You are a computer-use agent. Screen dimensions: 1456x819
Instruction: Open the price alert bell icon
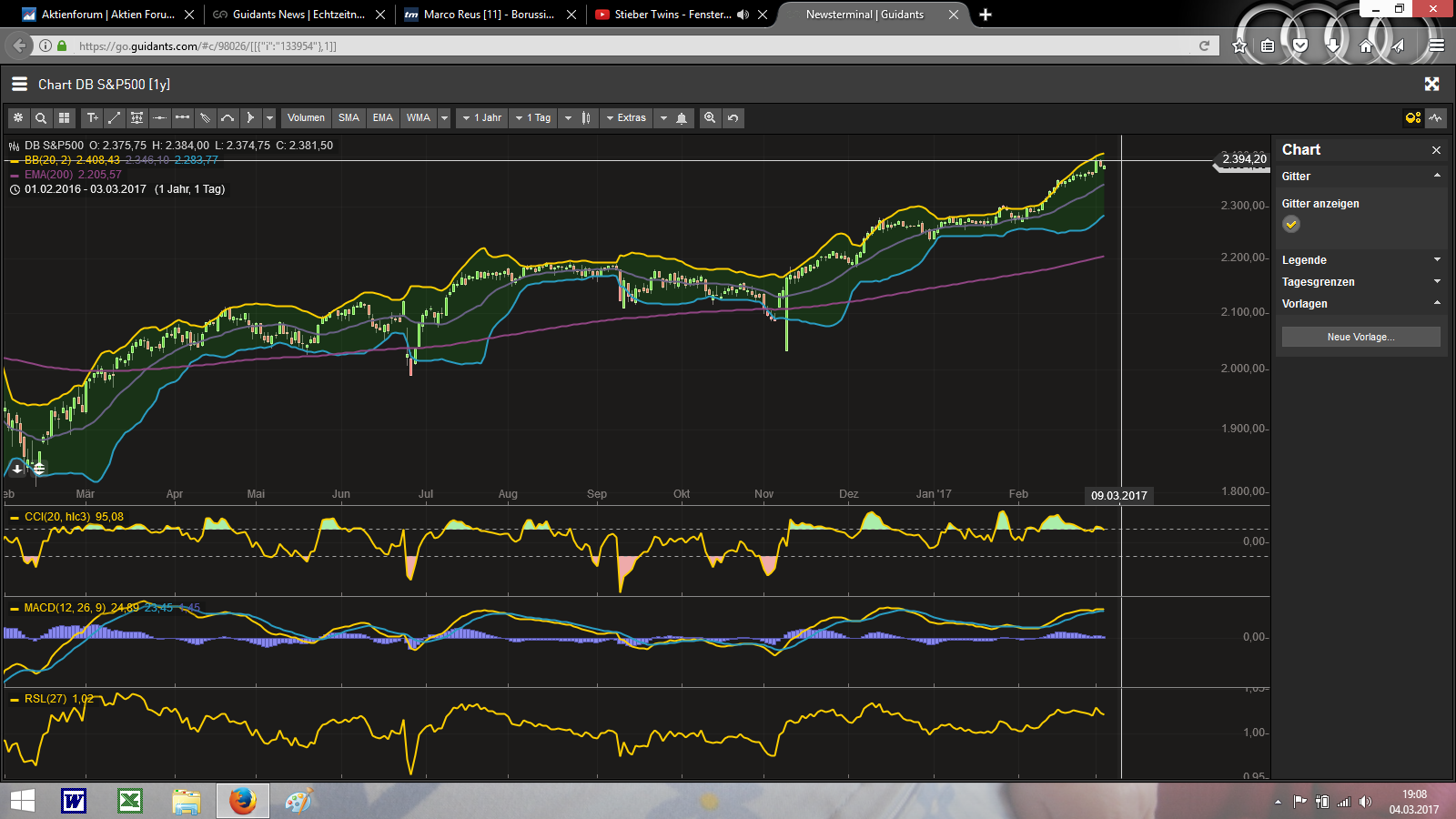coord(680,117)
